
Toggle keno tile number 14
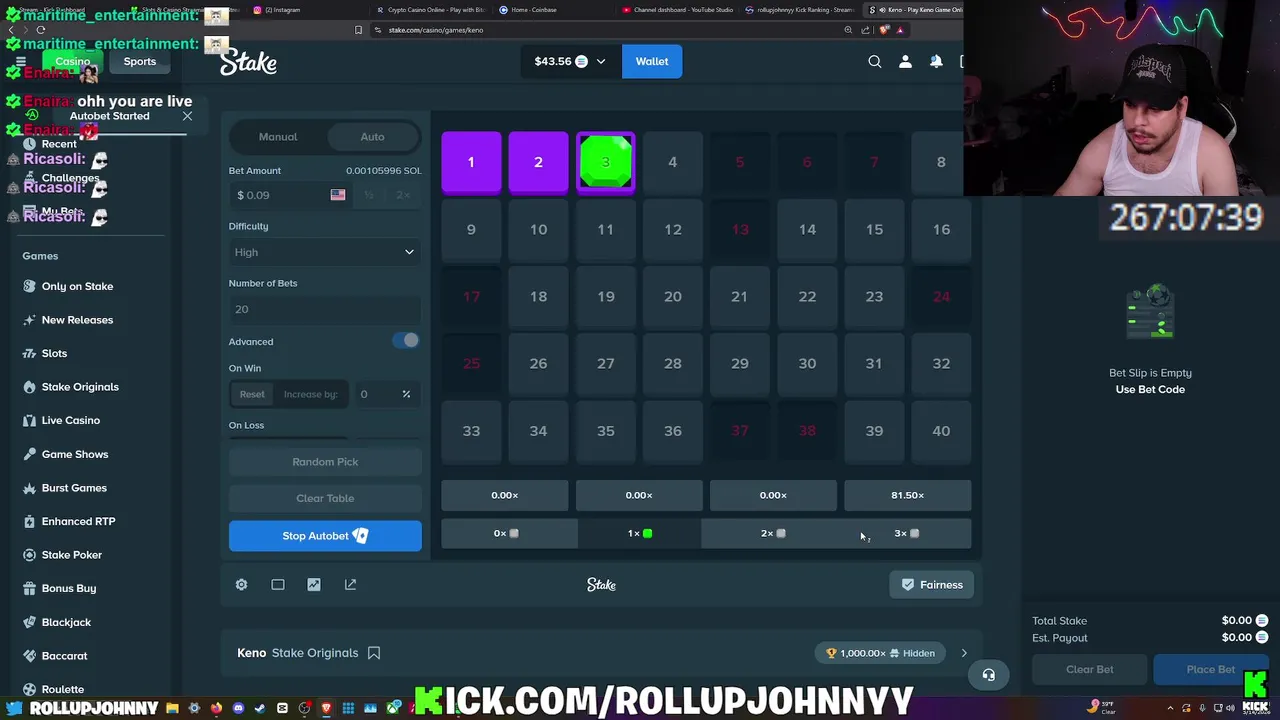(807, 230)
